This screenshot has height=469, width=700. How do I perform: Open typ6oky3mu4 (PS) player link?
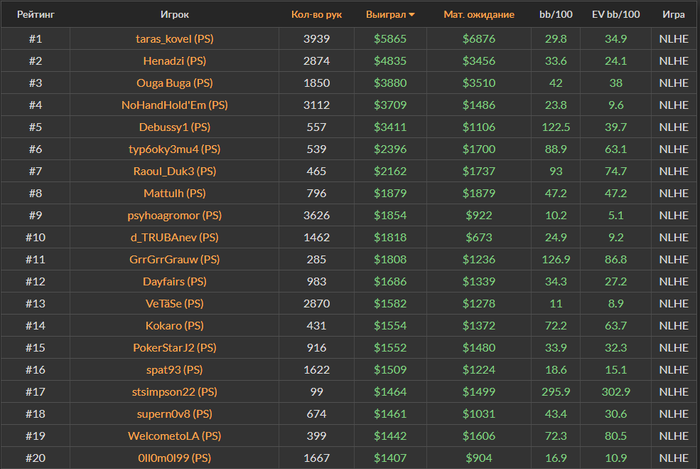(x=175, y=149)
